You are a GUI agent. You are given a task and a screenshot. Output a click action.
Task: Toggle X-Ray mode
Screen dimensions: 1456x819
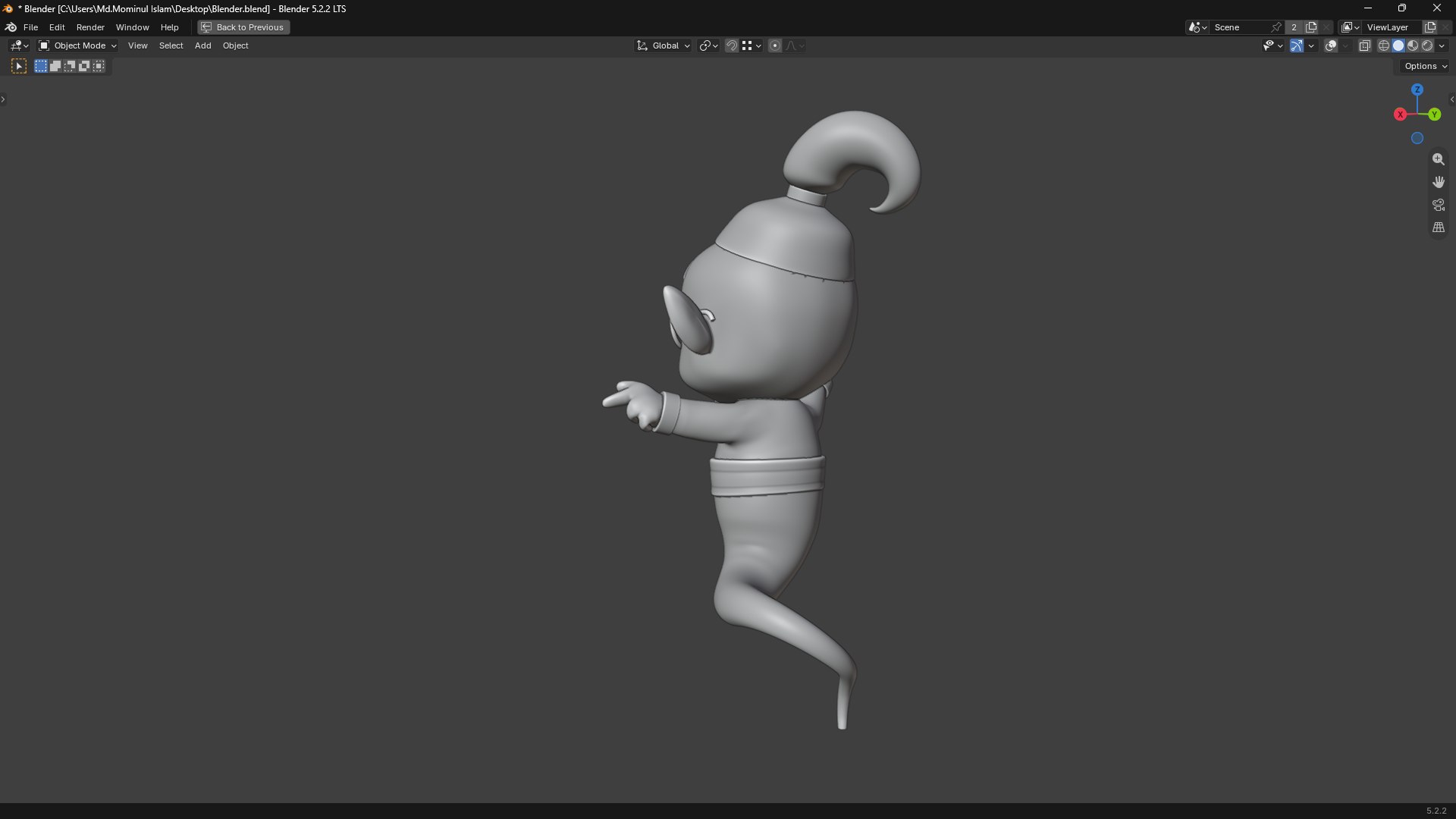pos(1364,45)
